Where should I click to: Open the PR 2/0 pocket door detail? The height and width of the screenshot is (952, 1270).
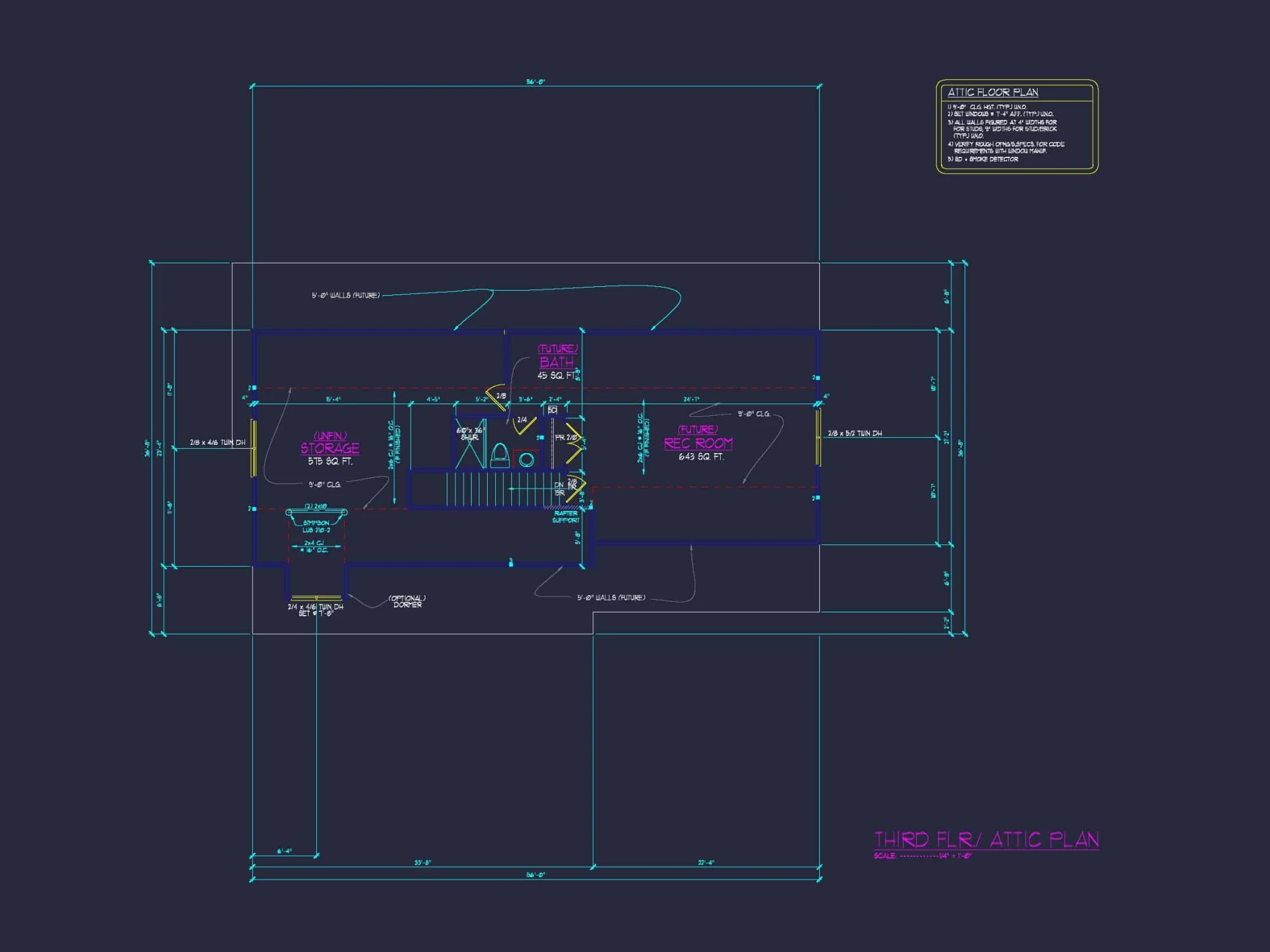click(x=565, y=437)
